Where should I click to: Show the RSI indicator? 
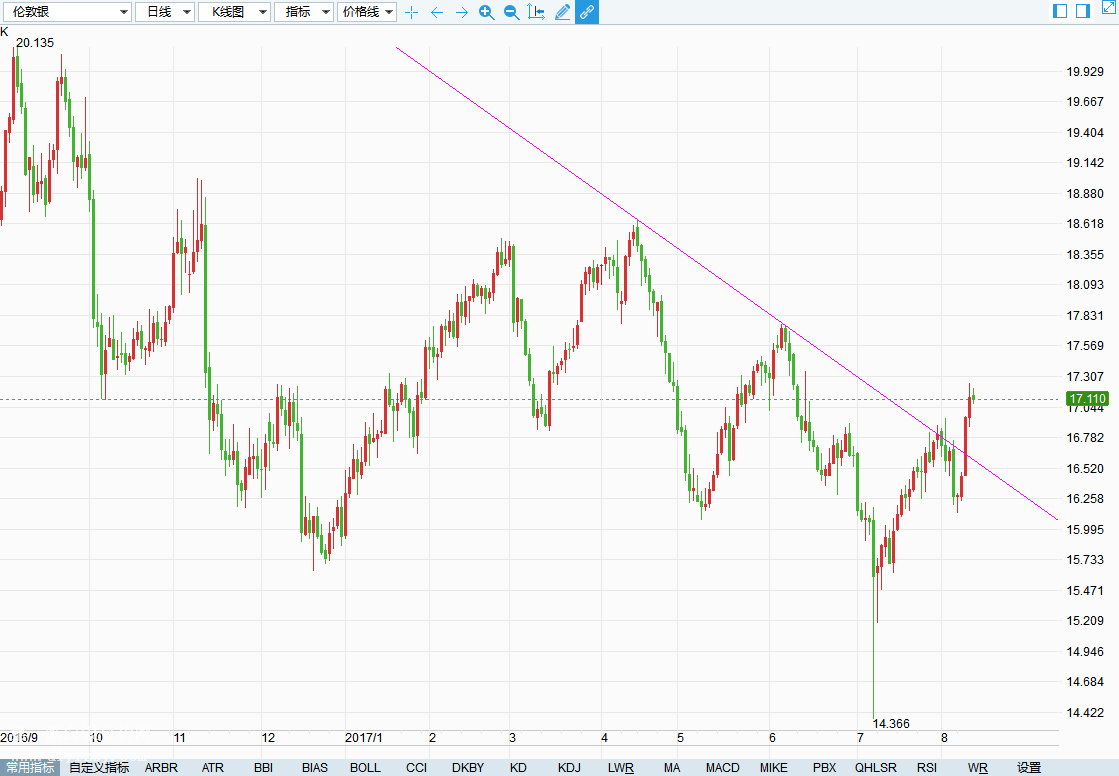click(926, 768)
